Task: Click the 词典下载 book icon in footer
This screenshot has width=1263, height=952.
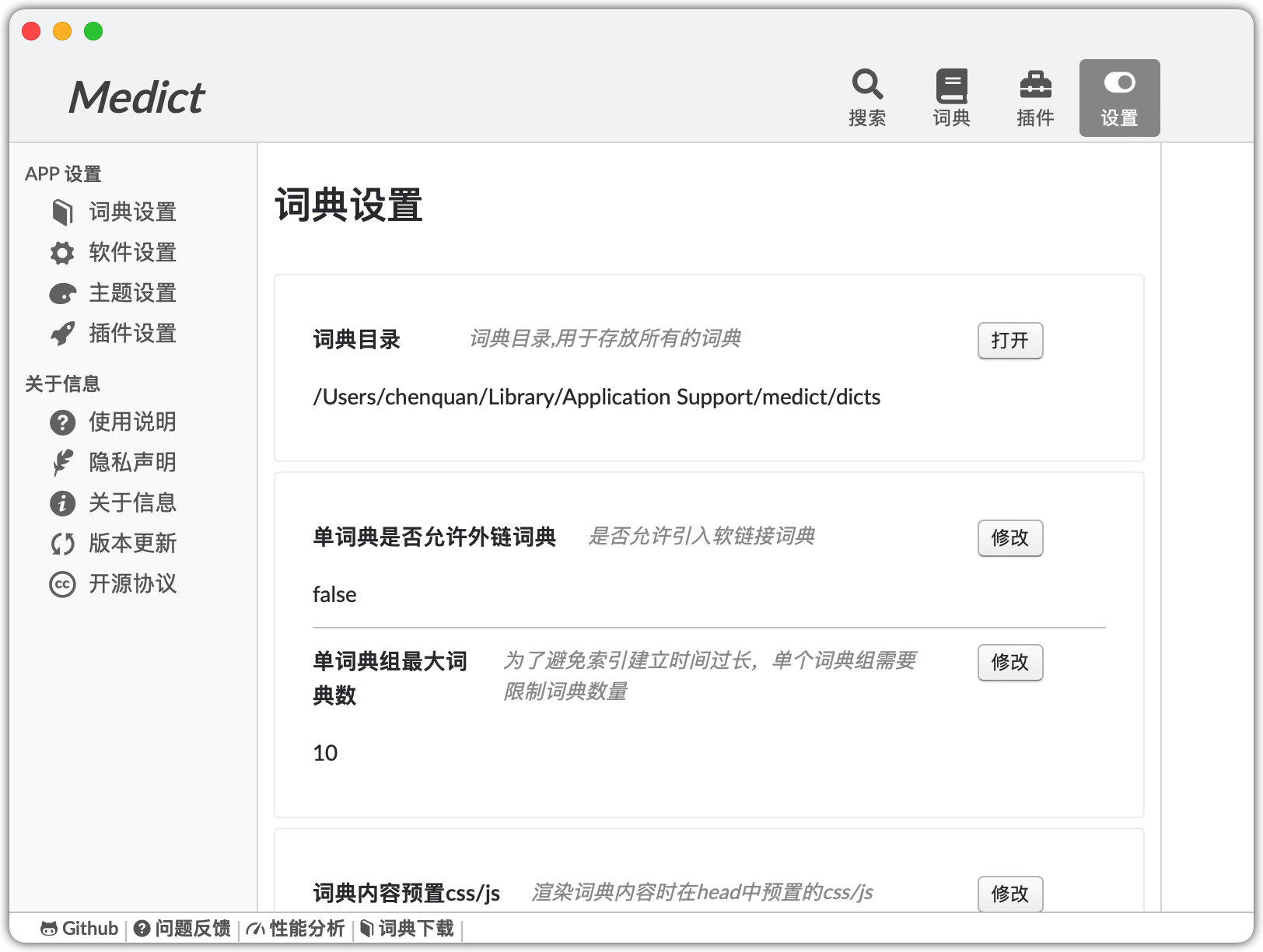Action: click(367, 929)
